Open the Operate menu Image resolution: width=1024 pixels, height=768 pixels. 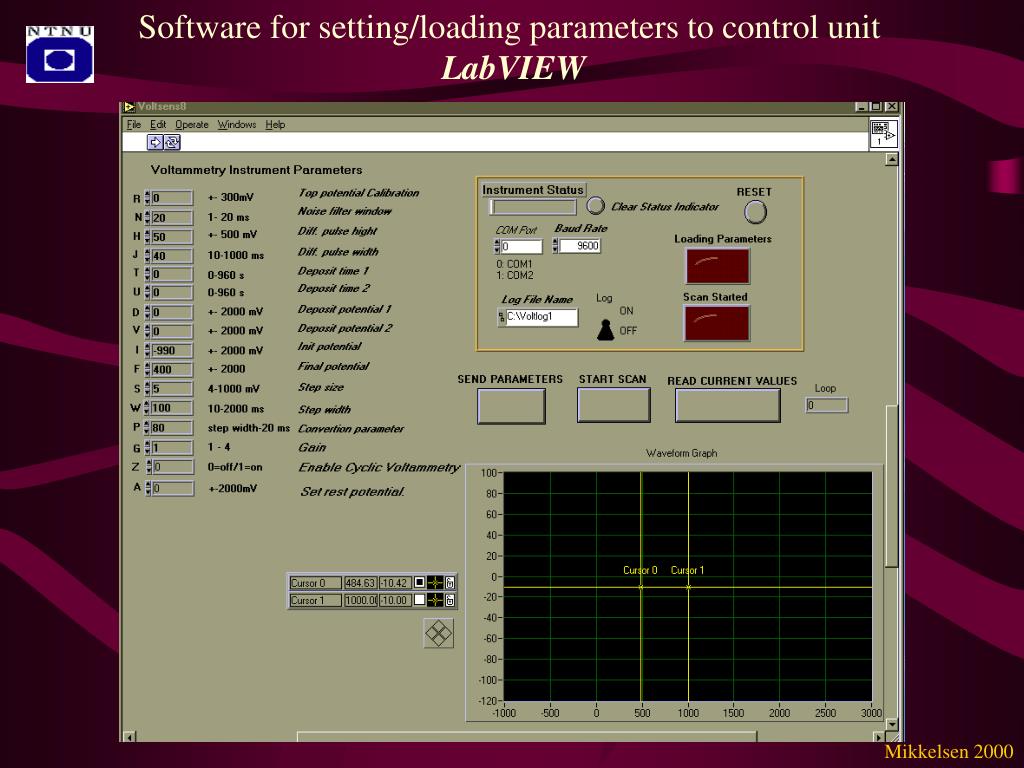click(191, 125)
